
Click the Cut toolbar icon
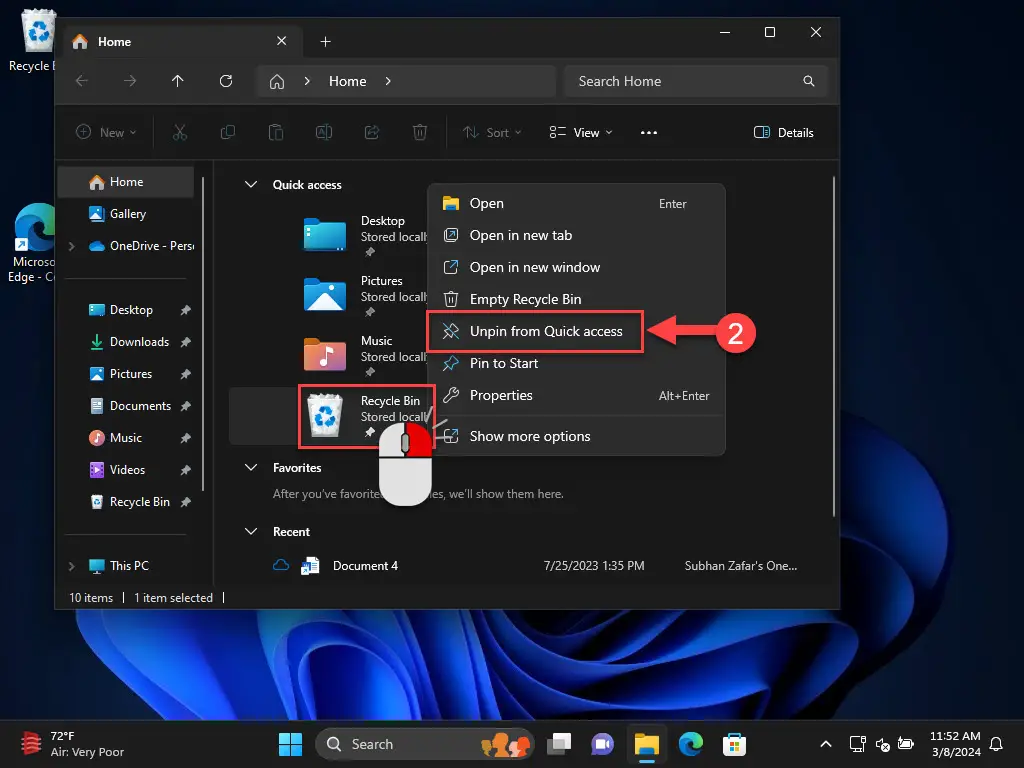[x=180, y=133]
